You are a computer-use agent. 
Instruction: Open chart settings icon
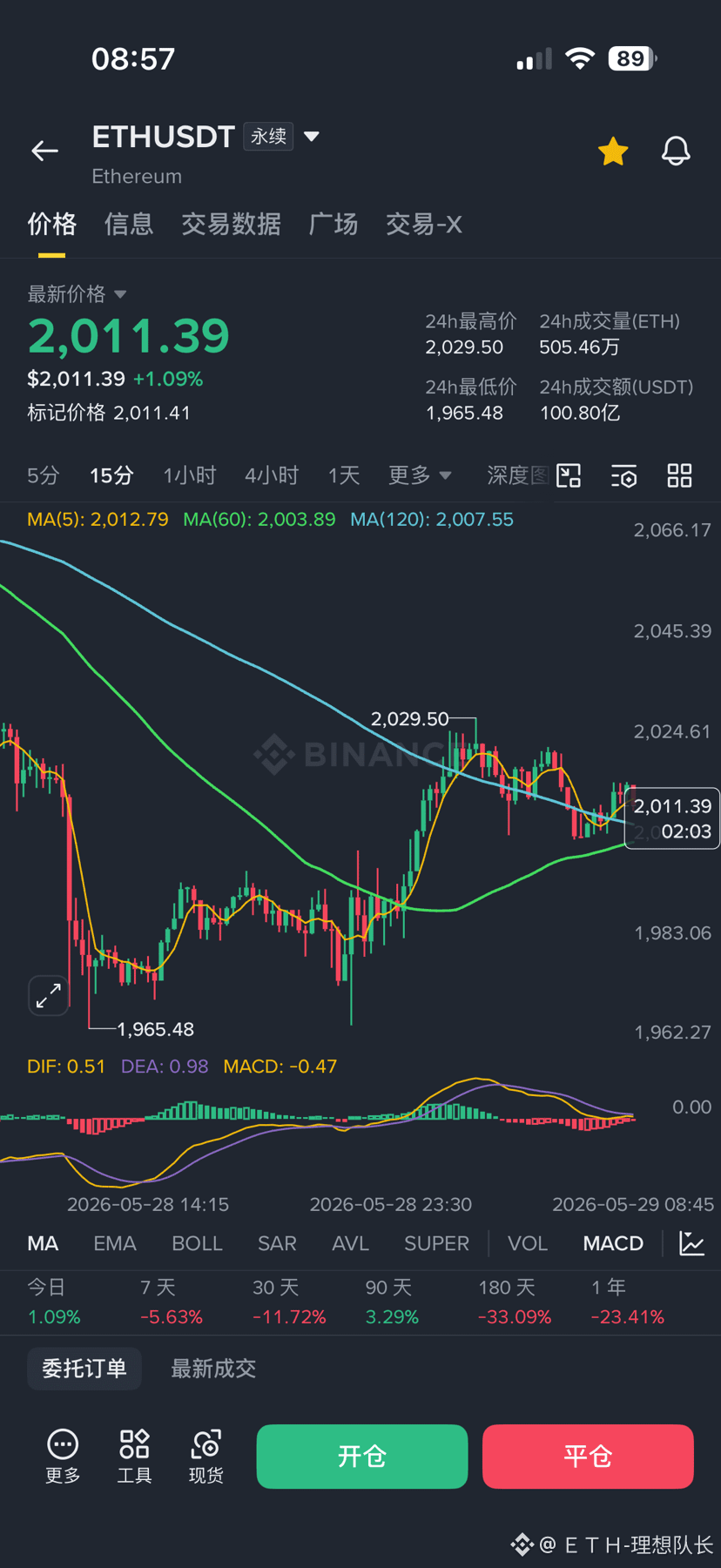(624, 476)
